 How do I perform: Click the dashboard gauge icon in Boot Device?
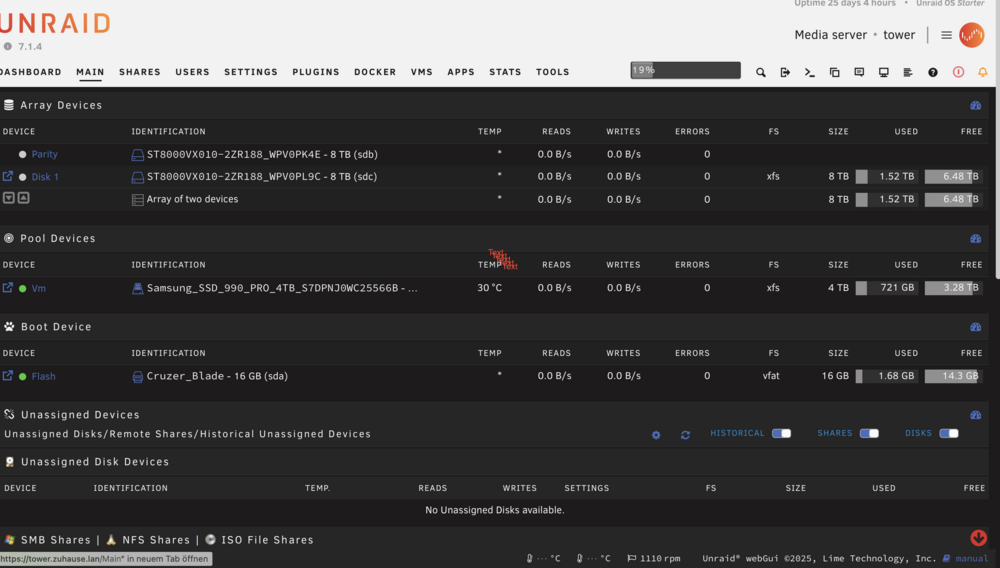click(976, 327)
